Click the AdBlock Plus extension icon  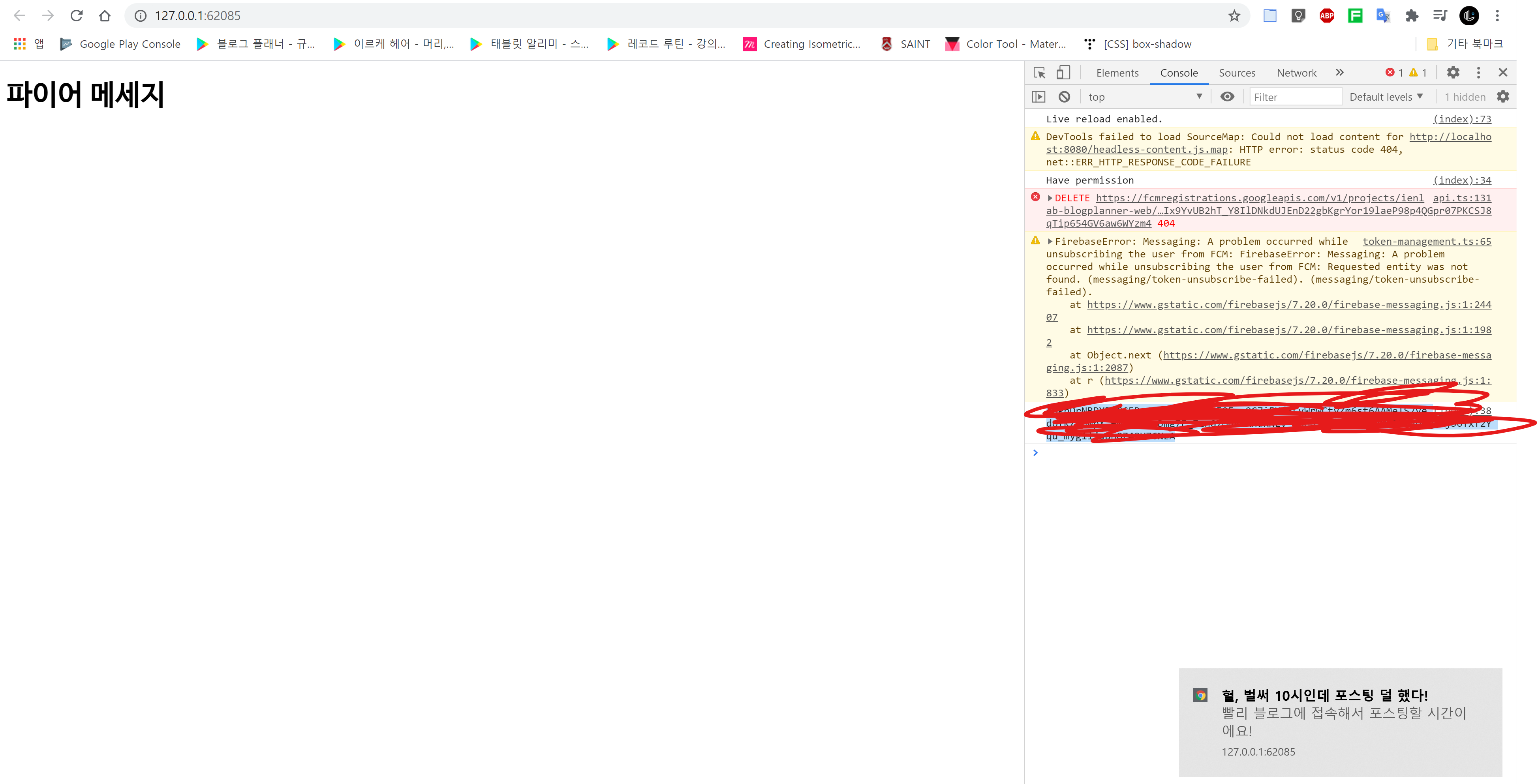pos(1327,15)
